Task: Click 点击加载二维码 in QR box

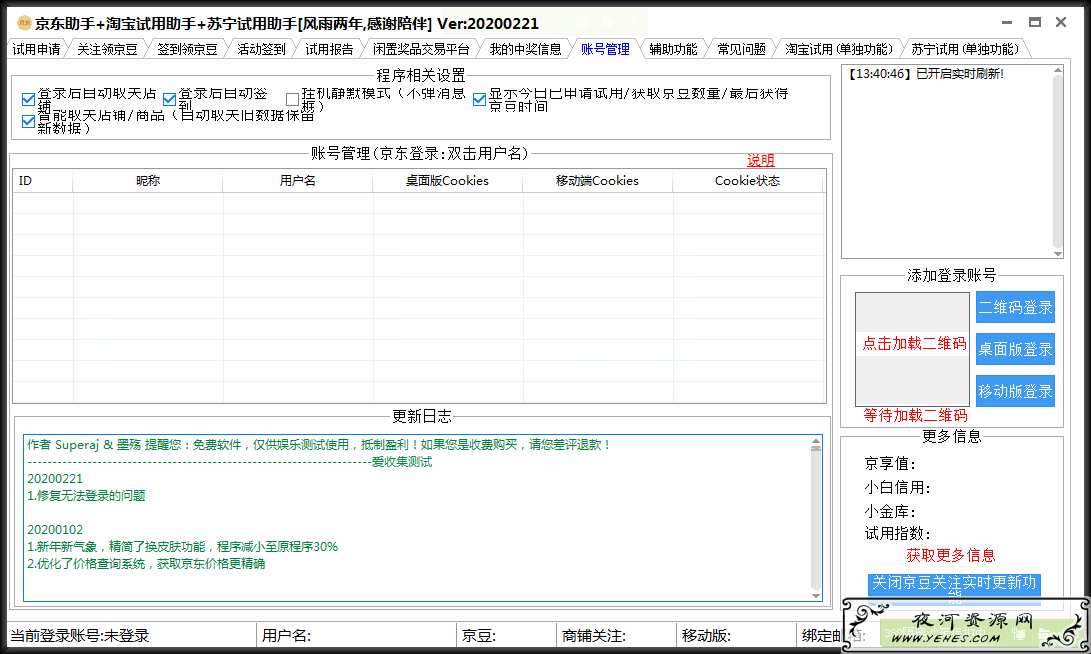Action: pyautogui.click(x=914, y=343)
